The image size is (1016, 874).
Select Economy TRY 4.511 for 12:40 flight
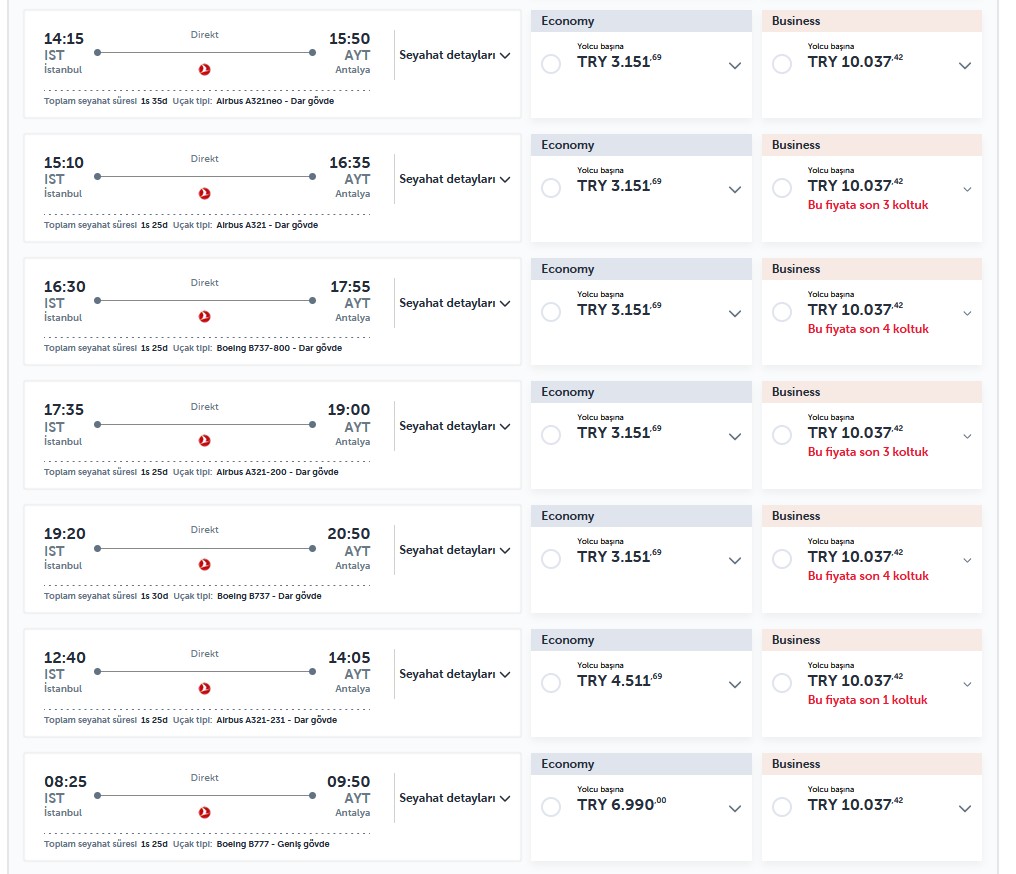551,683
